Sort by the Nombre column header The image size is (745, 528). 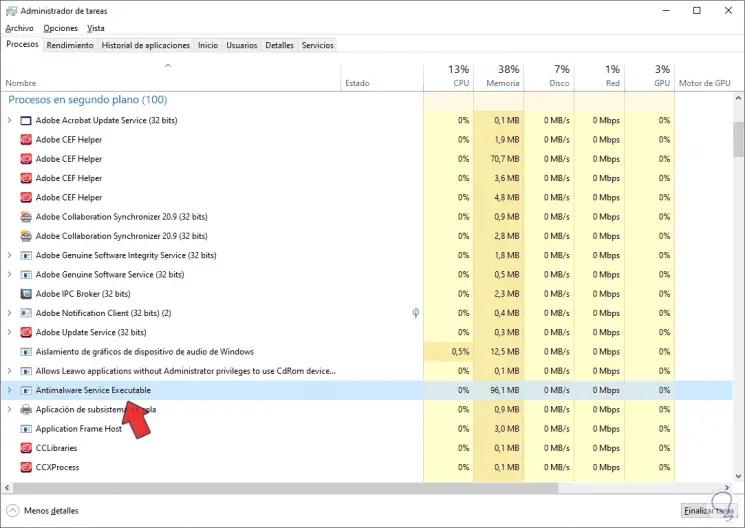171,77
